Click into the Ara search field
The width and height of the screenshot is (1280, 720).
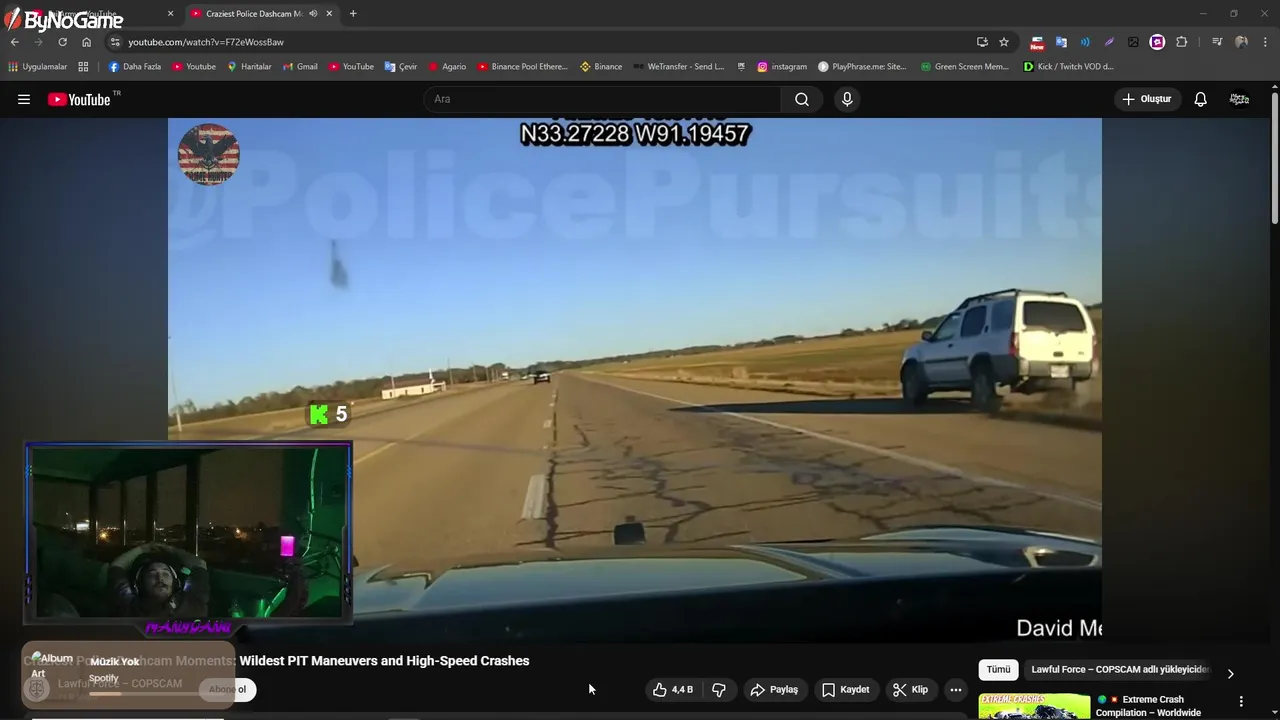pyautogui.click(x=602, y=99)
